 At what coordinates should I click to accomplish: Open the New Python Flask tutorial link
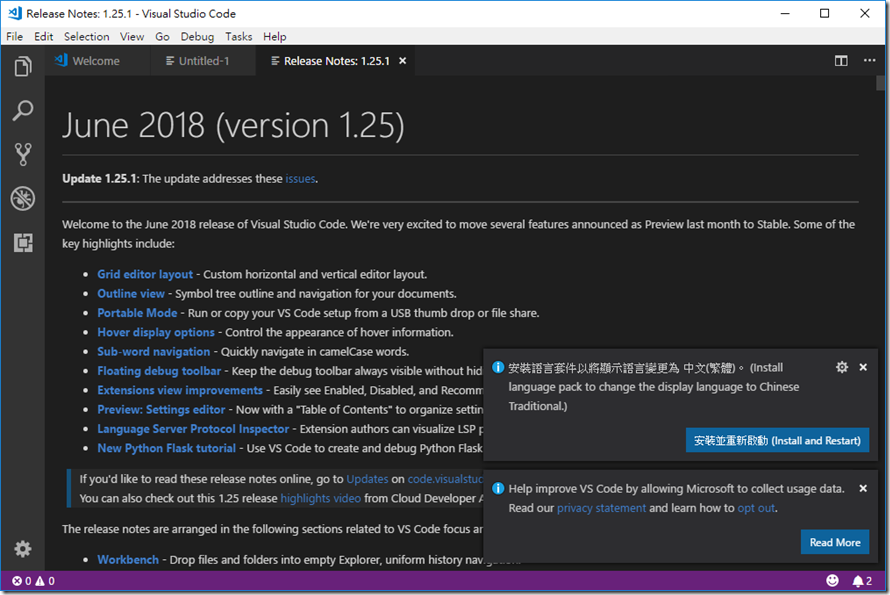pos(166,448)
